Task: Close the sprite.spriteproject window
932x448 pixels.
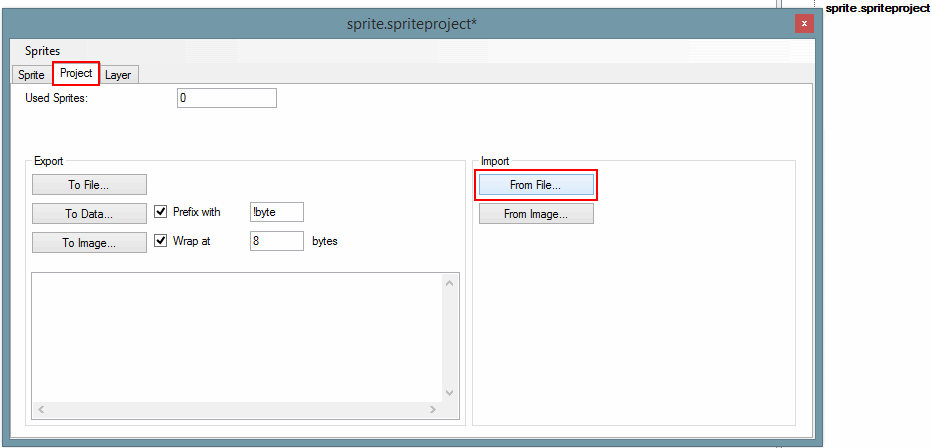Action: pos(804,24)
